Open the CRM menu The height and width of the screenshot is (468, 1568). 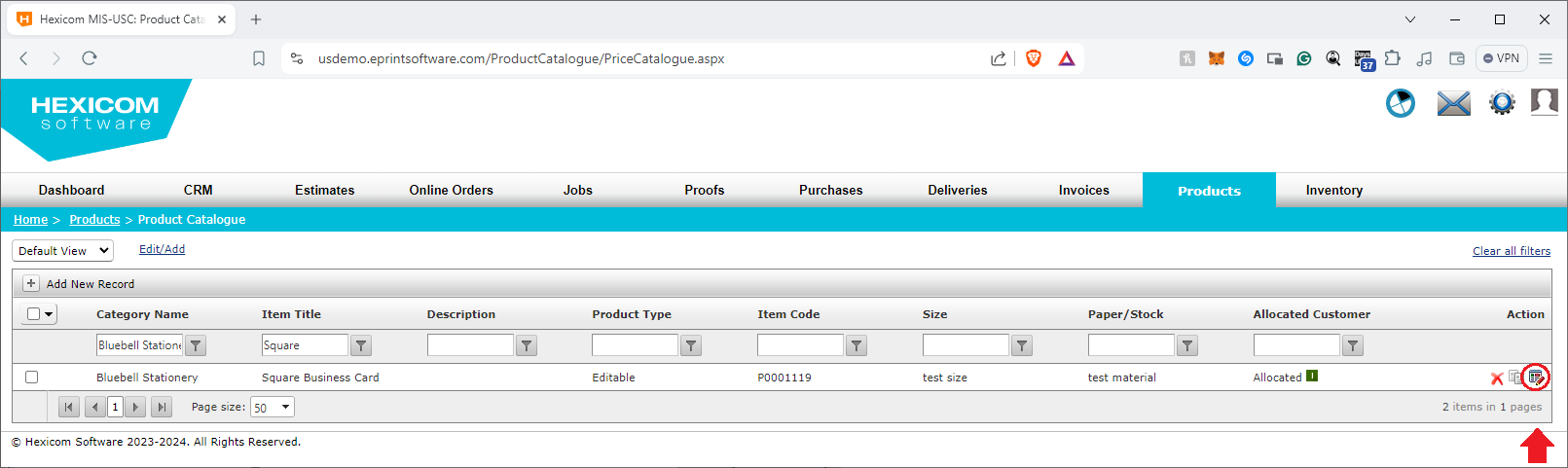click(x=199, y=190)
